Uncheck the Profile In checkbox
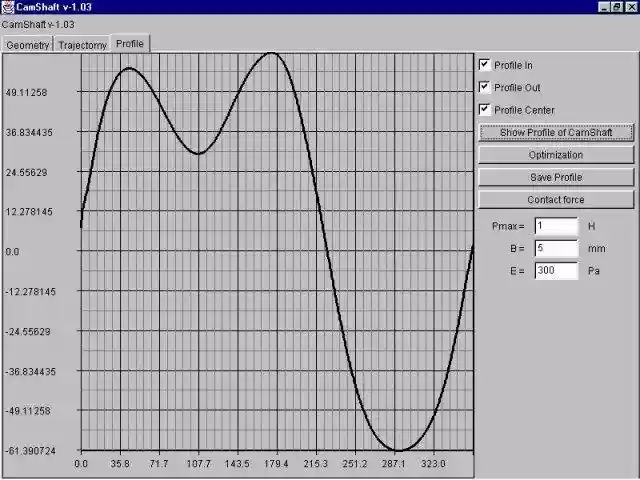 486,65
